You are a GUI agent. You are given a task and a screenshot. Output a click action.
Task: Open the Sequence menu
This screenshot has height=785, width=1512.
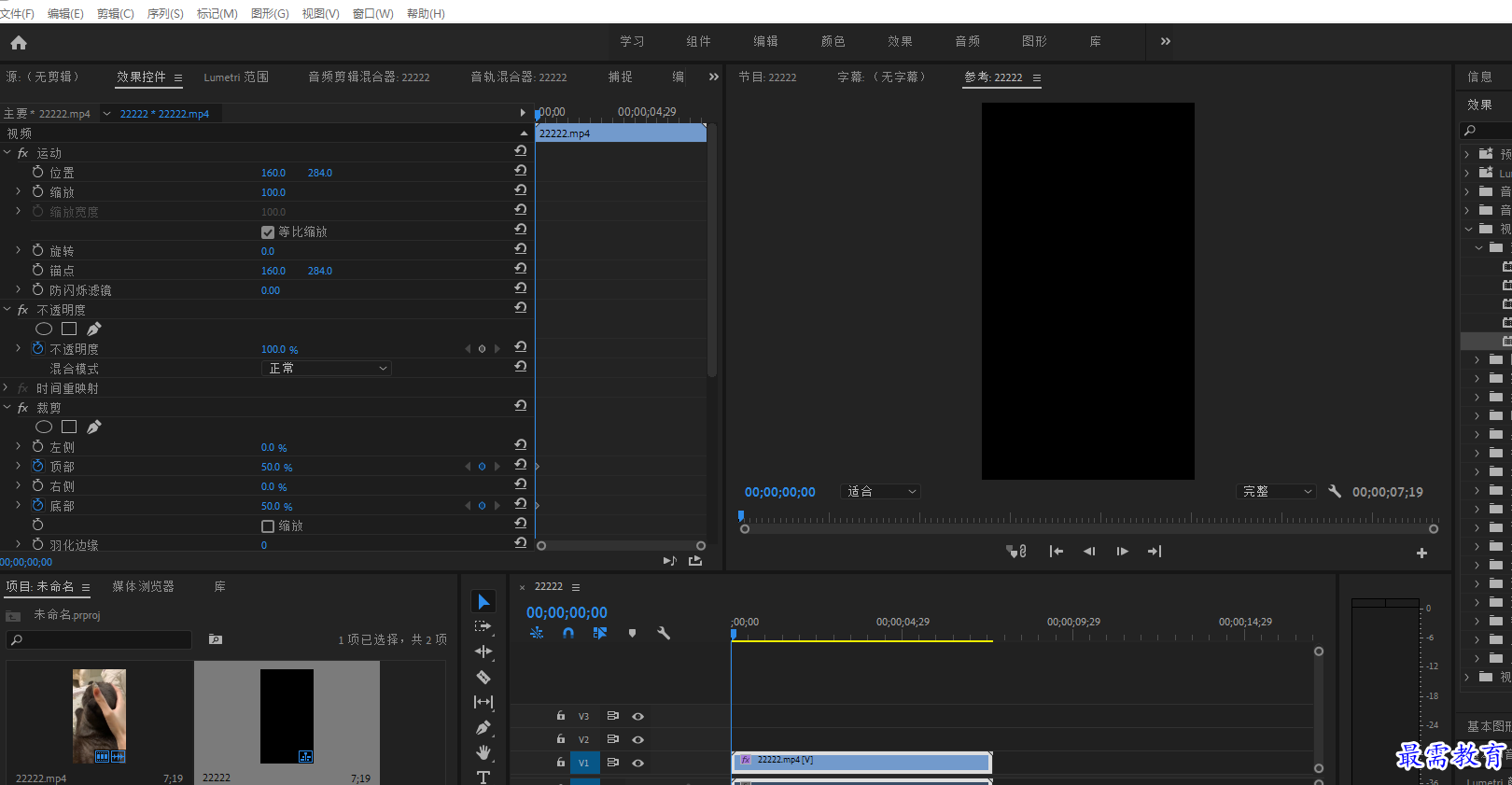[x=165, y=14]
